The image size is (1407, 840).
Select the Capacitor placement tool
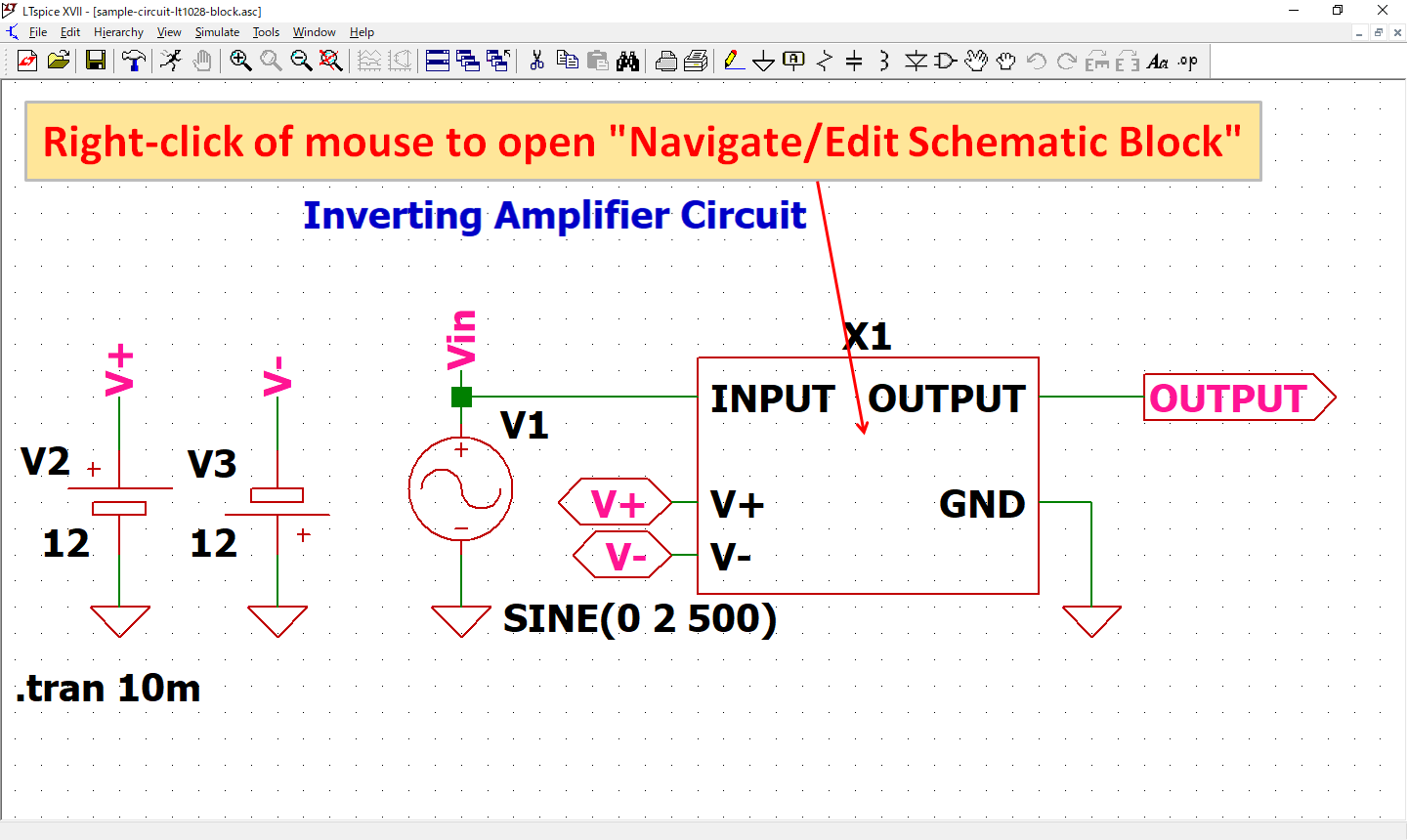[x=853, y=61]
